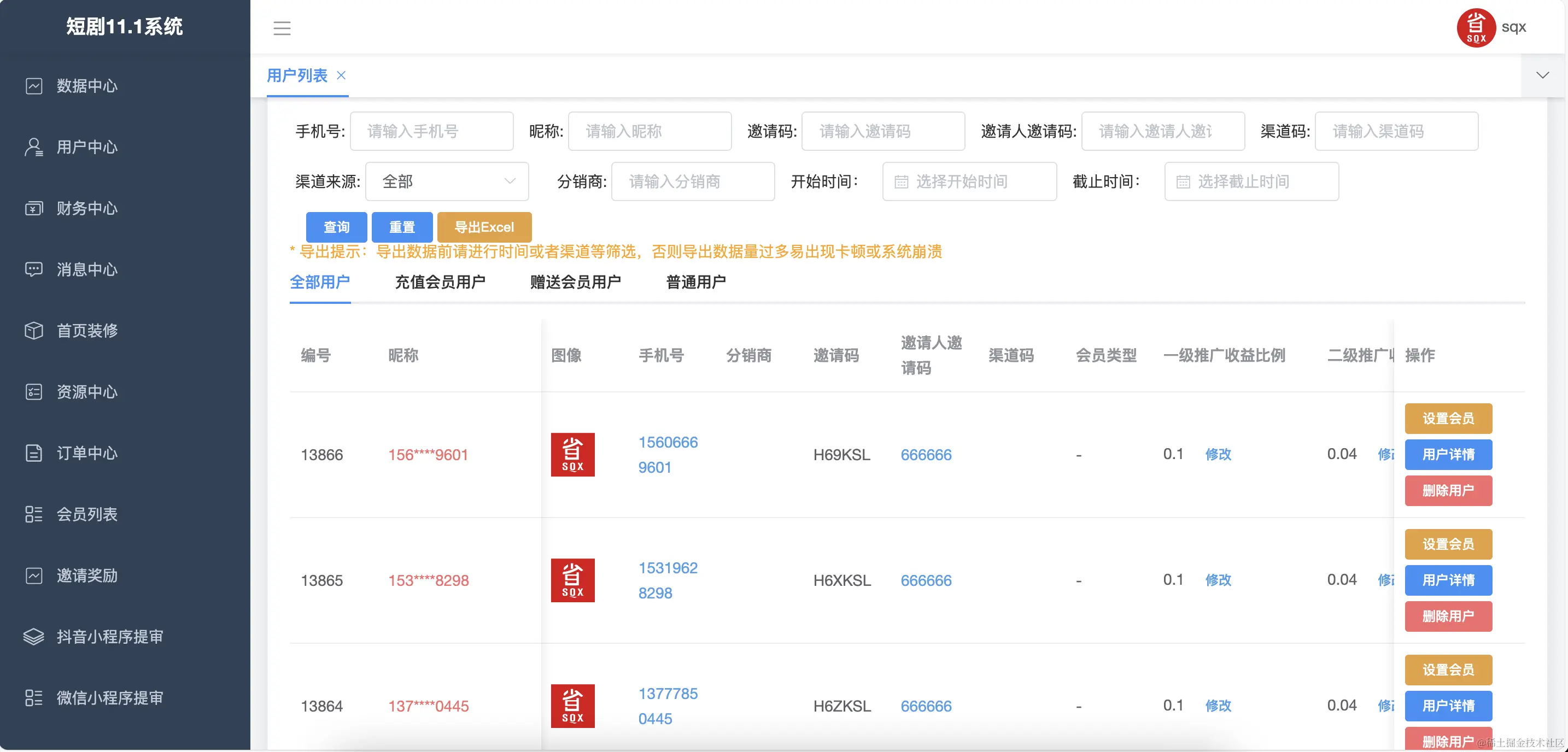Image resolution: width=1568 pixels, height=752 pixels.
Task: Open the 开始时间 date picker
Action: (968, 181)
